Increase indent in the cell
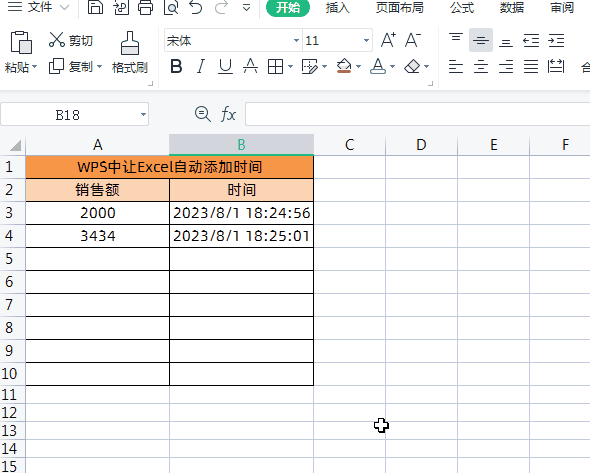 [x=556, y=40]
